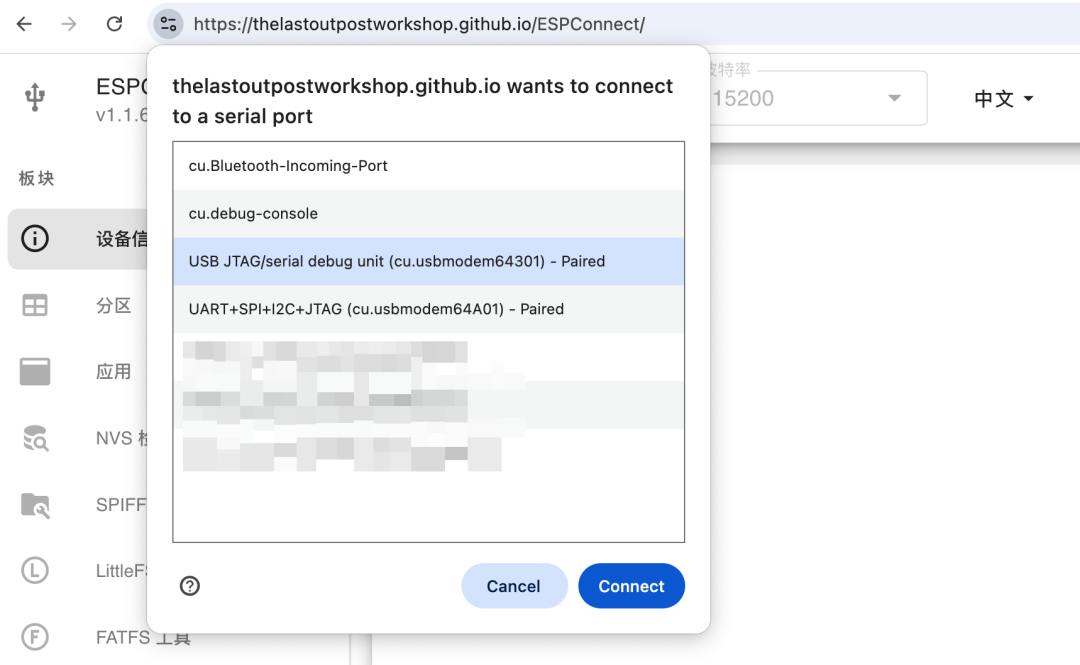Open the device info section icon
Screen dimensions: 1080x665
pos(34,238)
